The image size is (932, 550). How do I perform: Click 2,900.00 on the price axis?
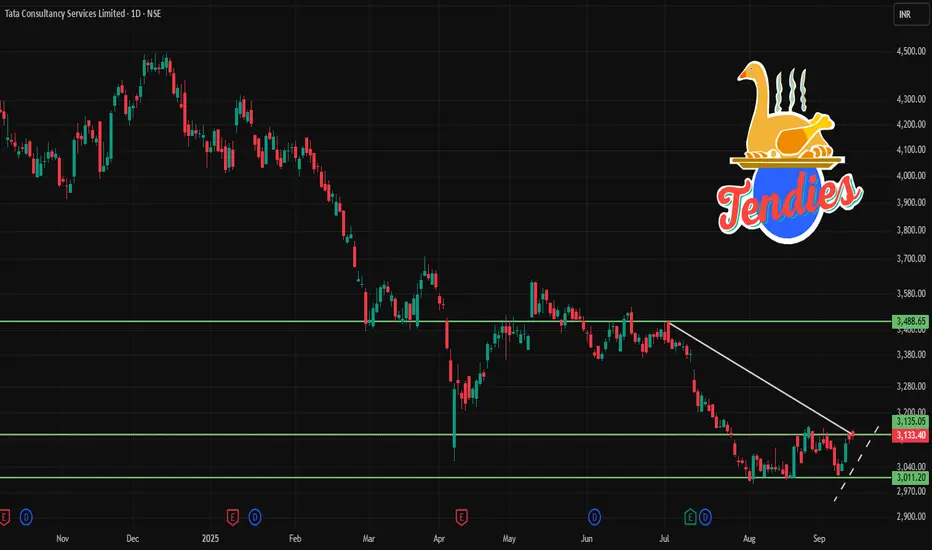tap(911, 517)
